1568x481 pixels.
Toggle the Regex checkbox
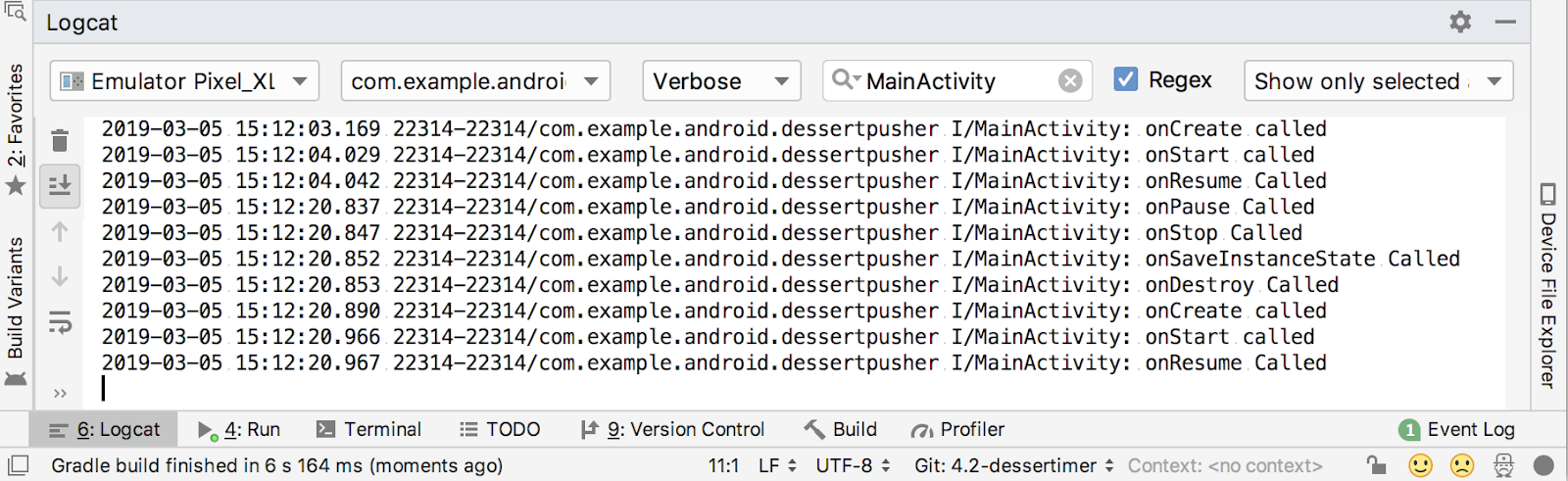(1126, 79)
